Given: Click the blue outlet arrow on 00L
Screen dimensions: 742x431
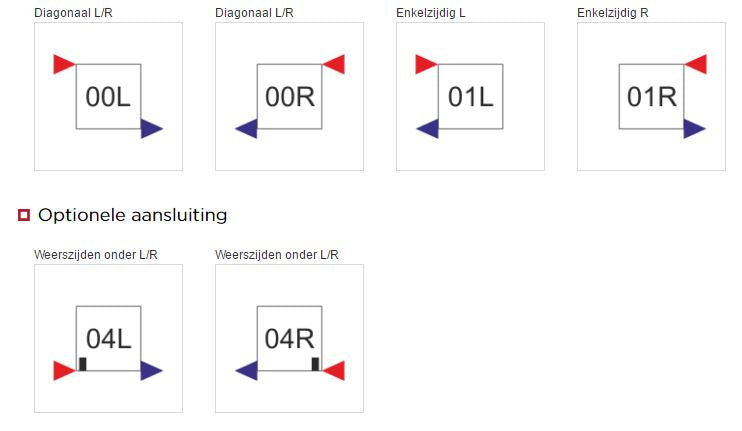Looking at the screenshot, I should (x=152, y=129).
